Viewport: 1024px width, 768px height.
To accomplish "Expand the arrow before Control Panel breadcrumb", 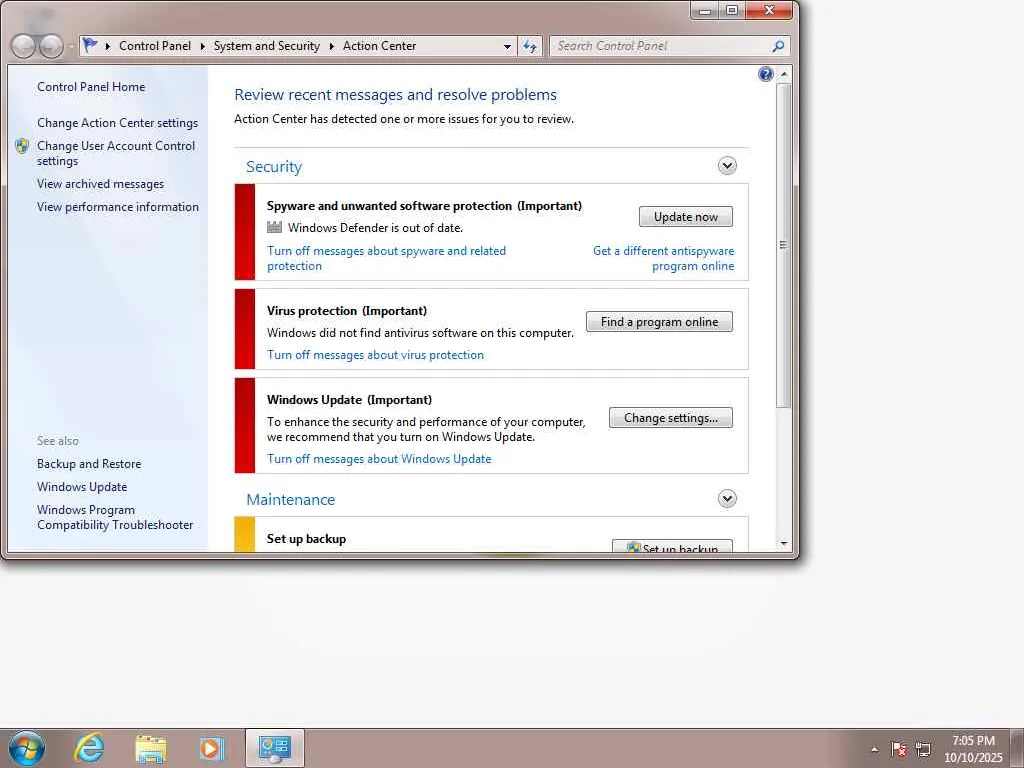I will 107,46.
